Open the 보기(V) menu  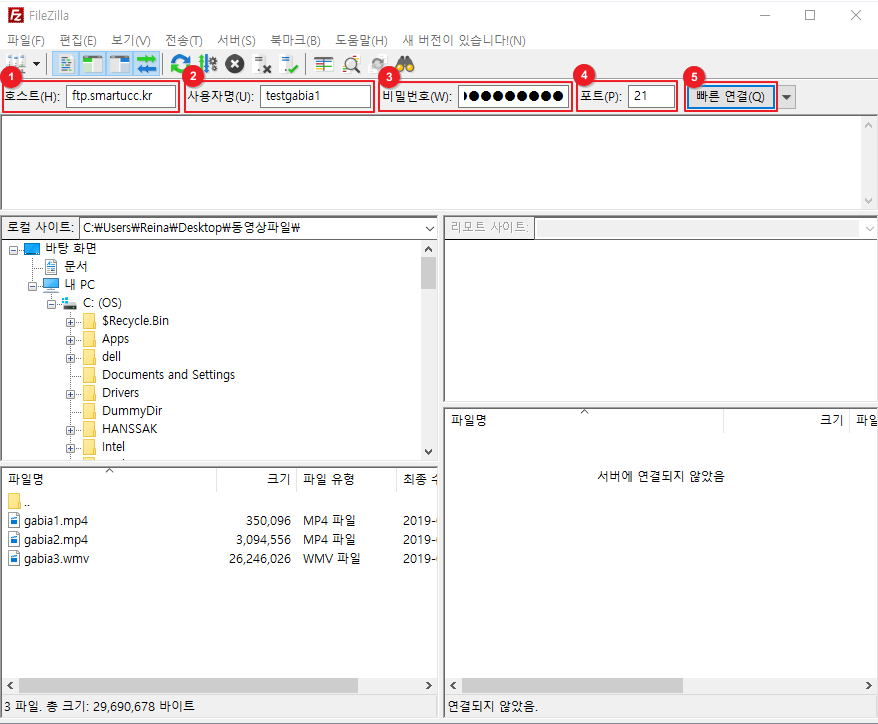pyautogui.click(x=130, y=40)
